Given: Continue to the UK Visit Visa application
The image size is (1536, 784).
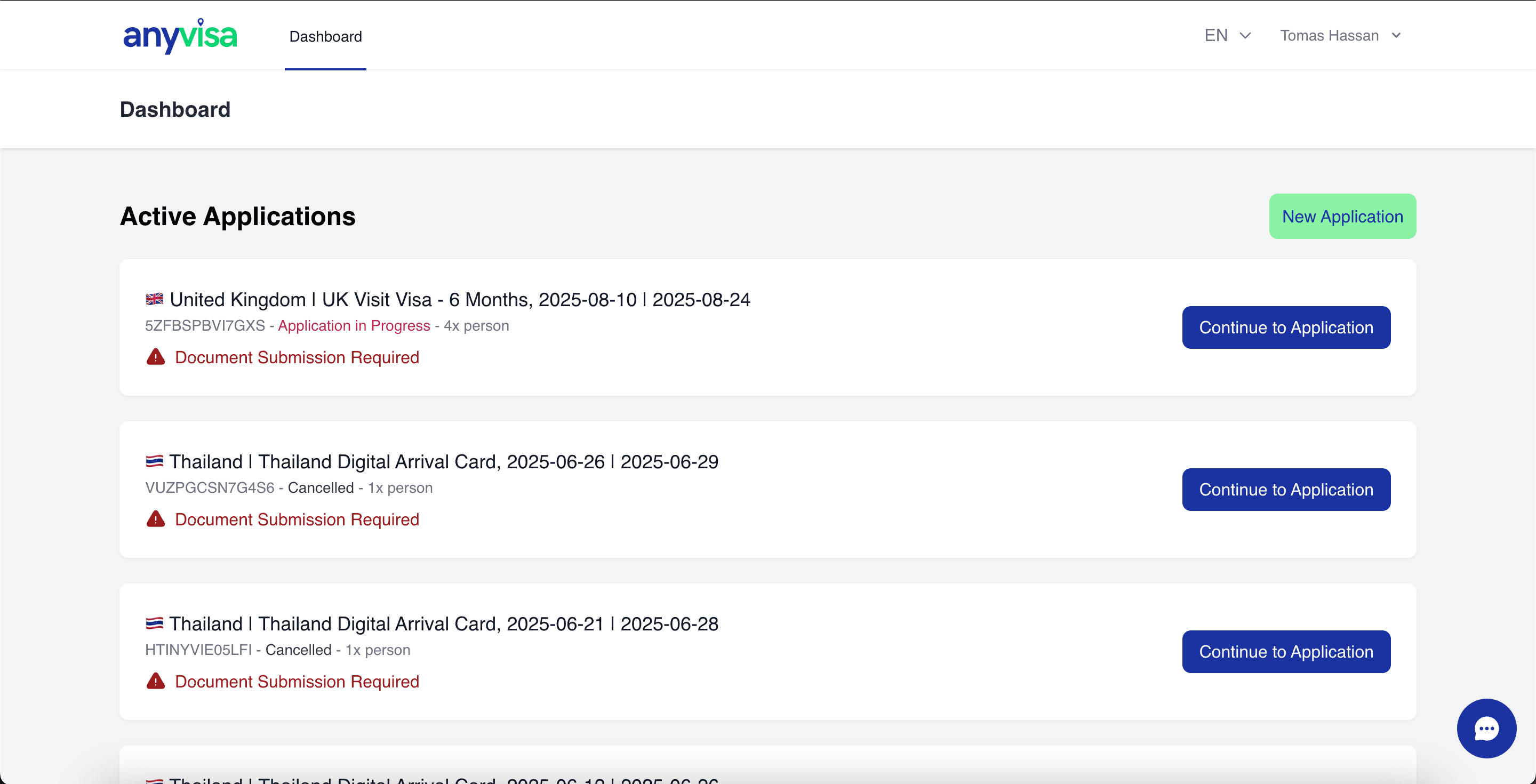Looking at the screenshot, I should click(x=1286, y=327).
